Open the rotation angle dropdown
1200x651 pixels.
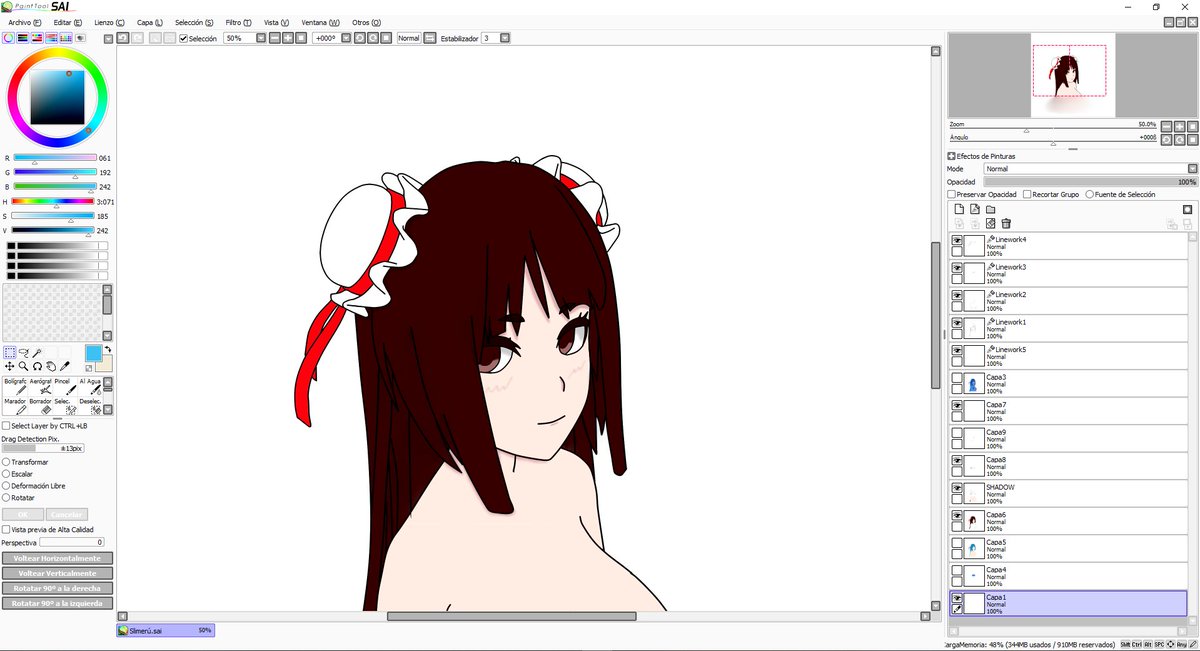346,38
